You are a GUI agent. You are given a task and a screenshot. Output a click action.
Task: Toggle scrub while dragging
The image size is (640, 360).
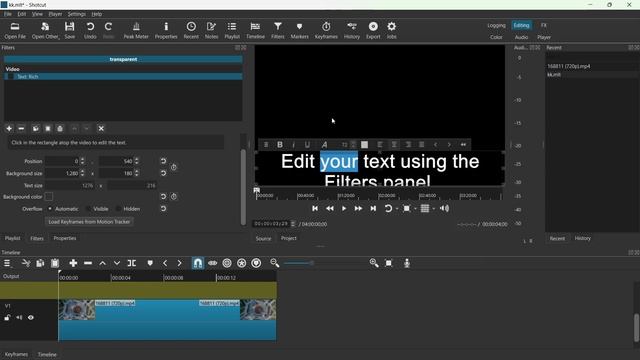click(212, 263)
